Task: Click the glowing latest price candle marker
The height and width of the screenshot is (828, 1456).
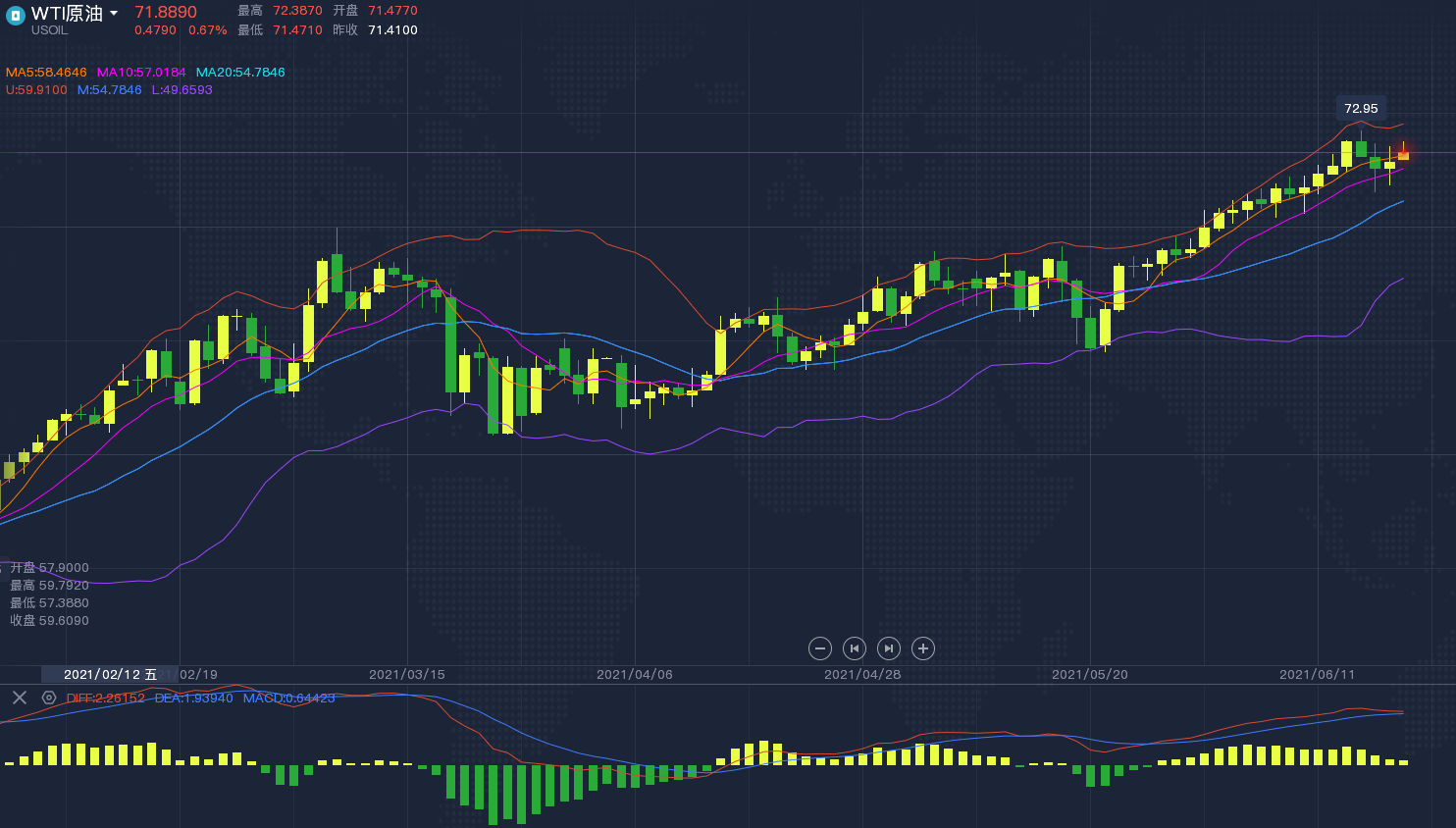Action: coord(1403,154)
